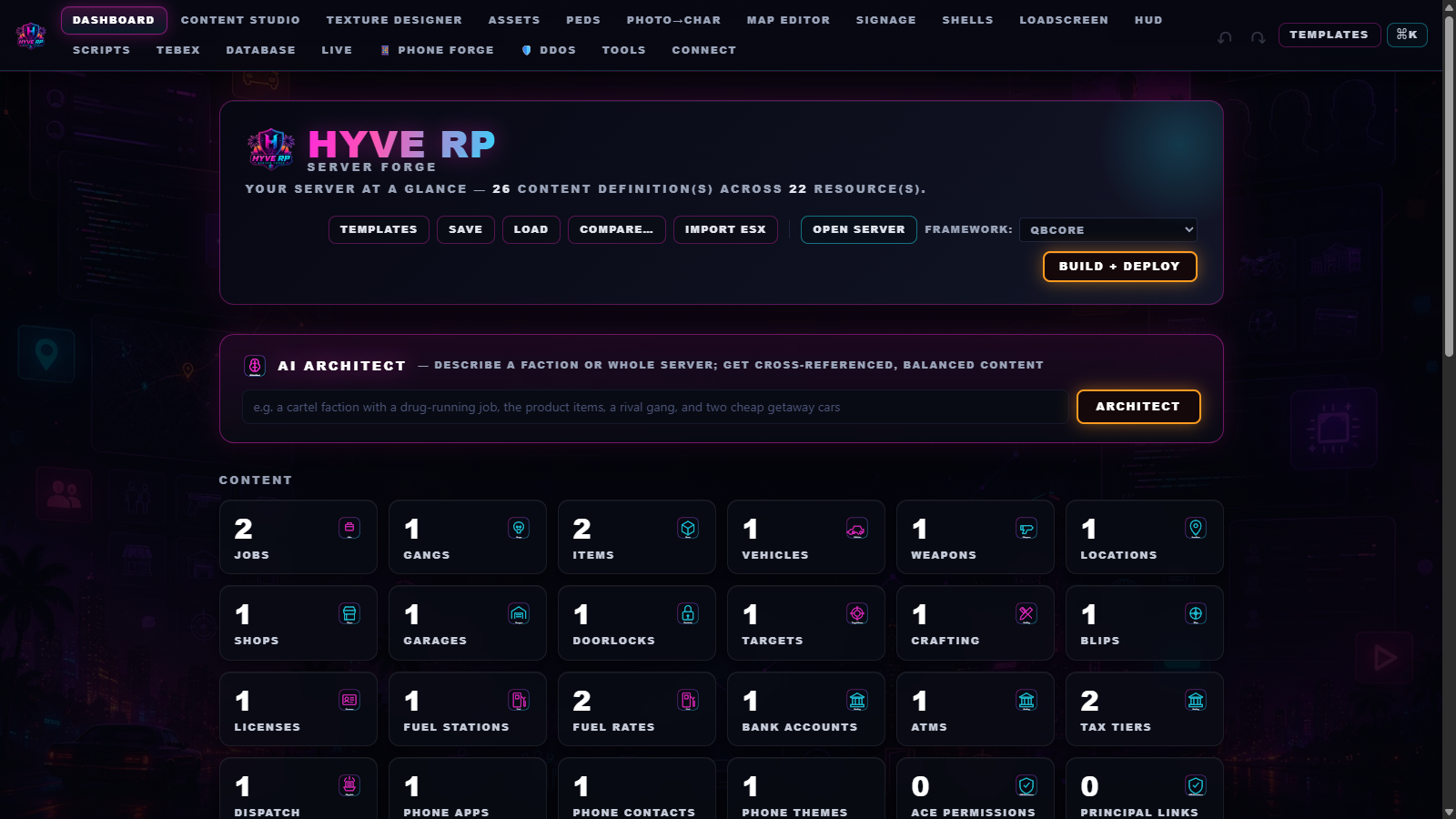Click the Doorlocks padlock icon
The width and height of the screenshot is (1456, 819).
[x=688, y=613]
